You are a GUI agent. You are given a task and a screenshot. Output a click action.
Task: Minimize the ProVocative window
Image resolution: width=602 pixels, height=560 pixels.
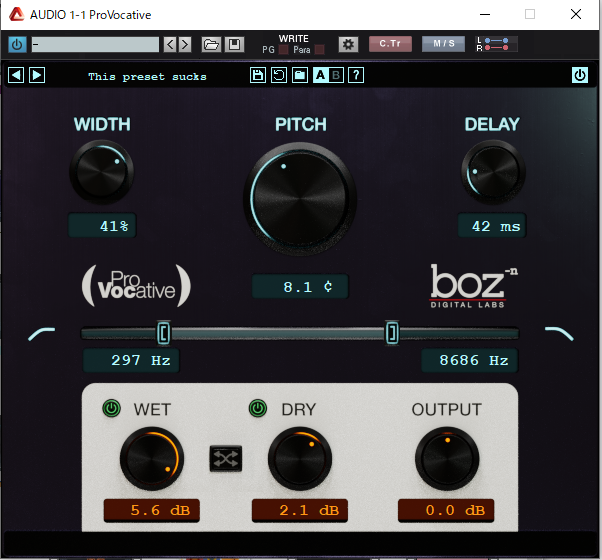(485, 15)
